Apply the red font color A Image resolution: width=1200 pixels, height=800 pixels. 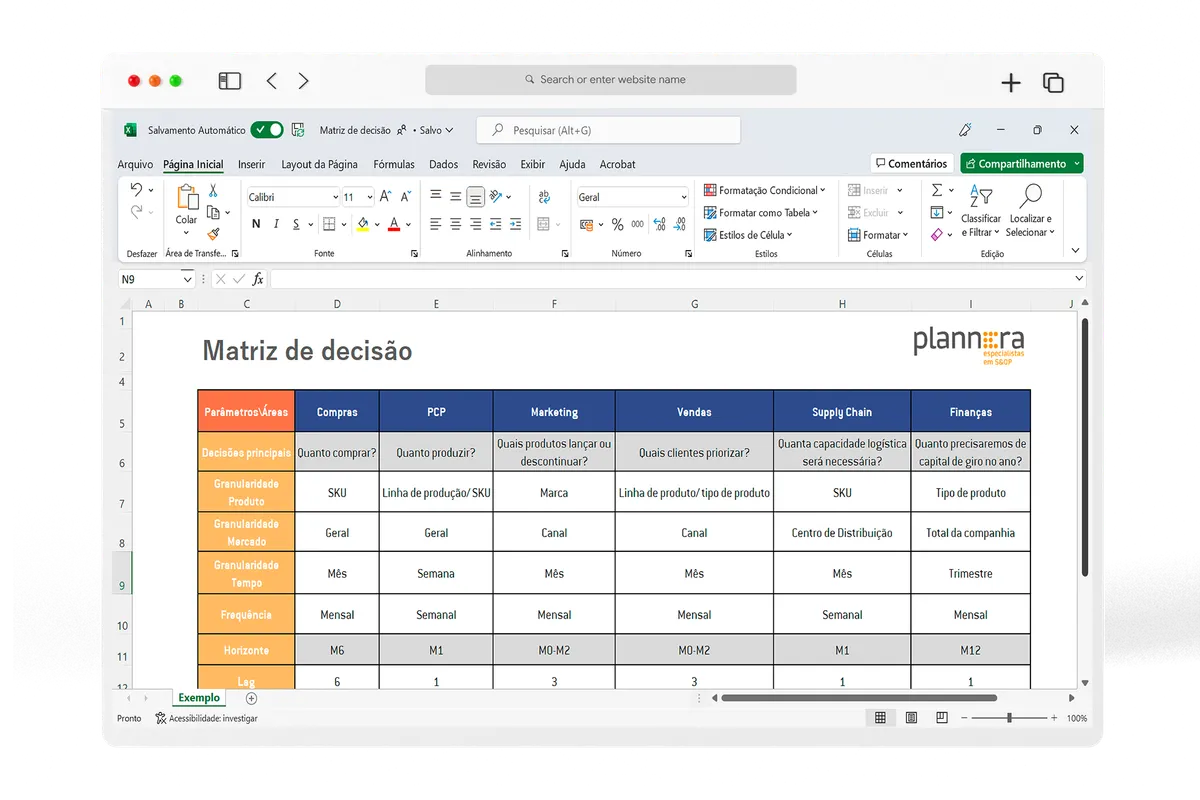pos(394,224)
